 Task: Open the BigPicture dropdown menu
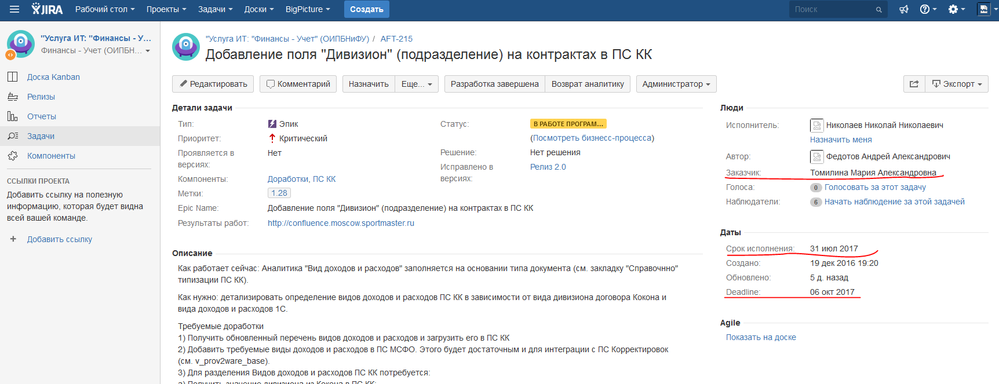[308, 10]
